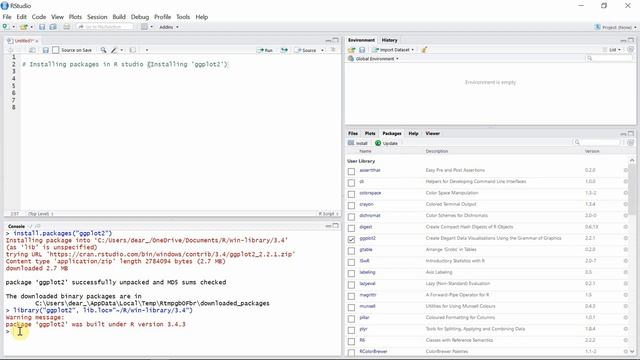This screenshot has width=640, height=360.
Task: Click the Open File folder icon
Action: [24, 27]
